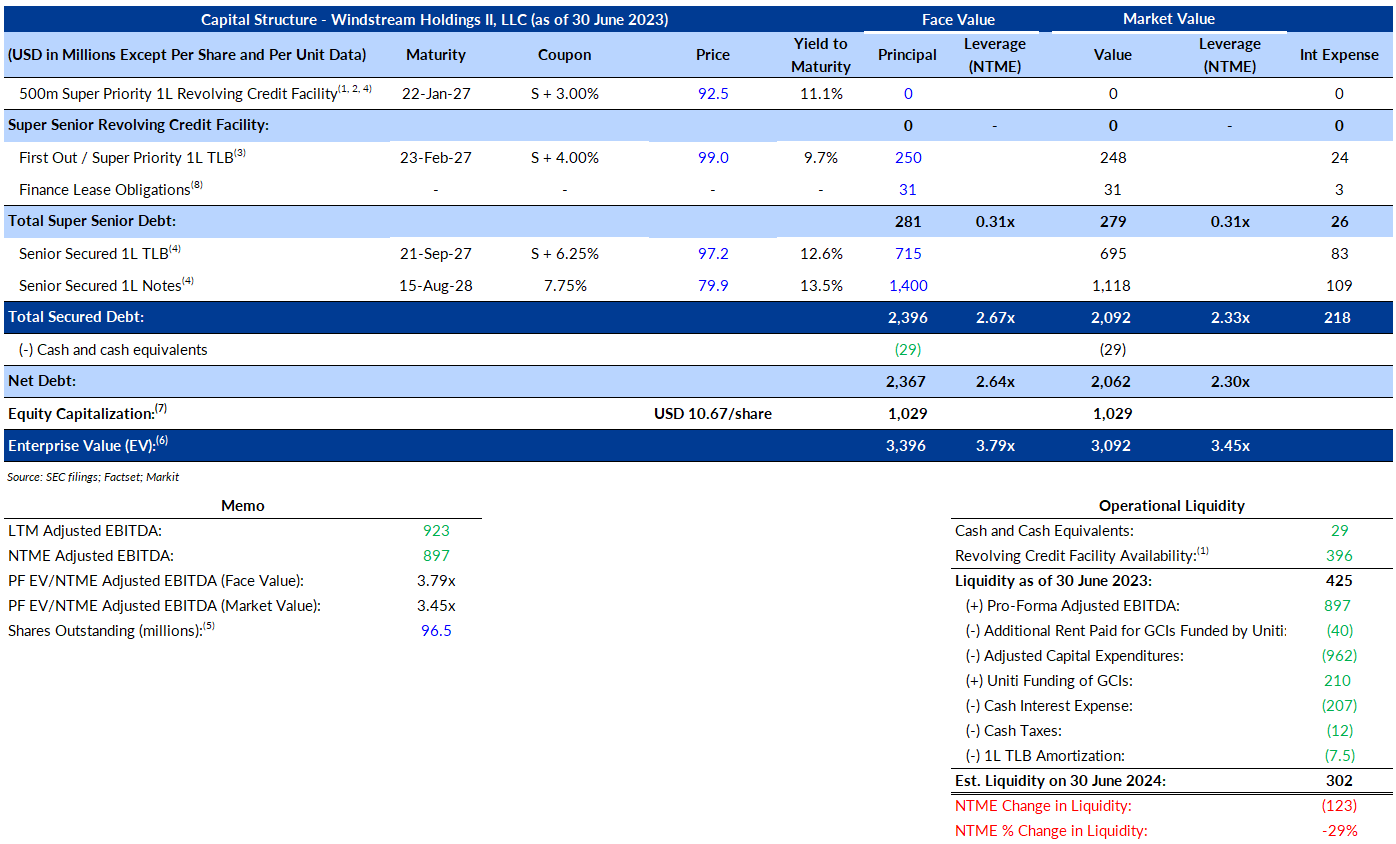Click the fixed coupon "7.75%"
This screenshot has width=1396, height=844.
point(565,286)
